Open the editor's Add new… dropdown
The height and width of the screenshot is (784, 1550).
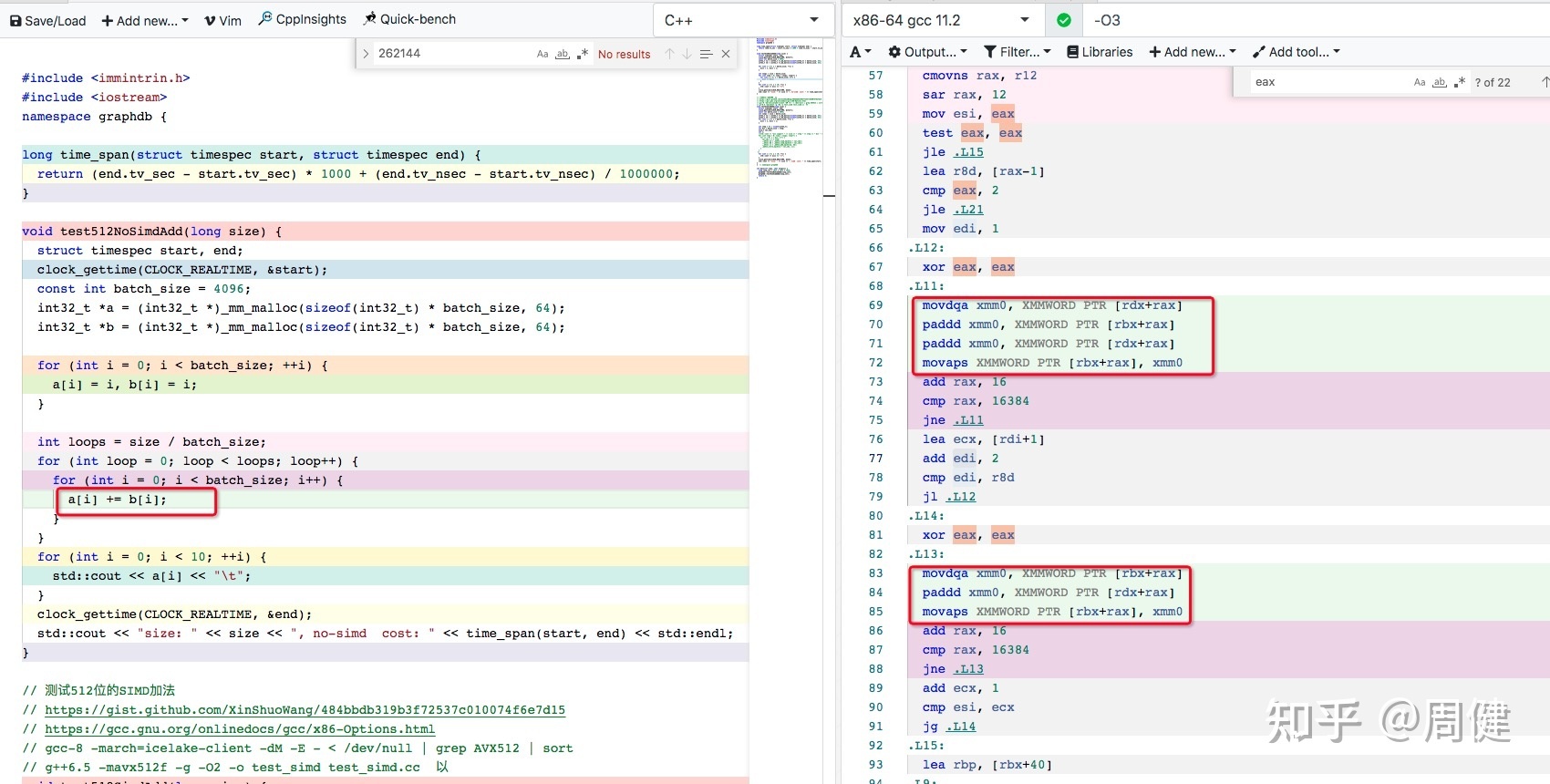[x=145, y=20]
